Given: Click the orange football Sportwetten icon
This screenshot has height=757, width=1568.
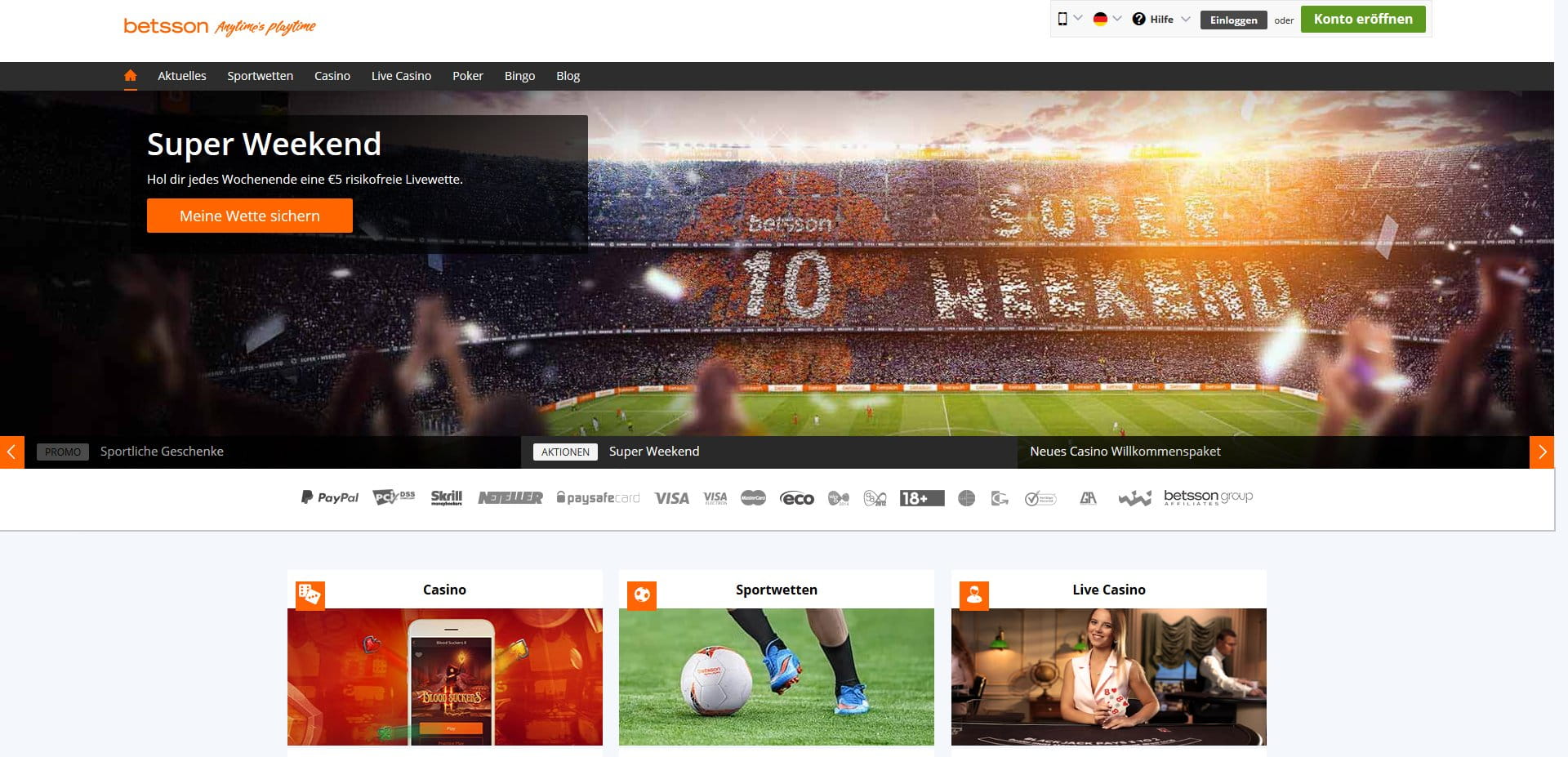Looking at the screenshot, I should (642, 594).
